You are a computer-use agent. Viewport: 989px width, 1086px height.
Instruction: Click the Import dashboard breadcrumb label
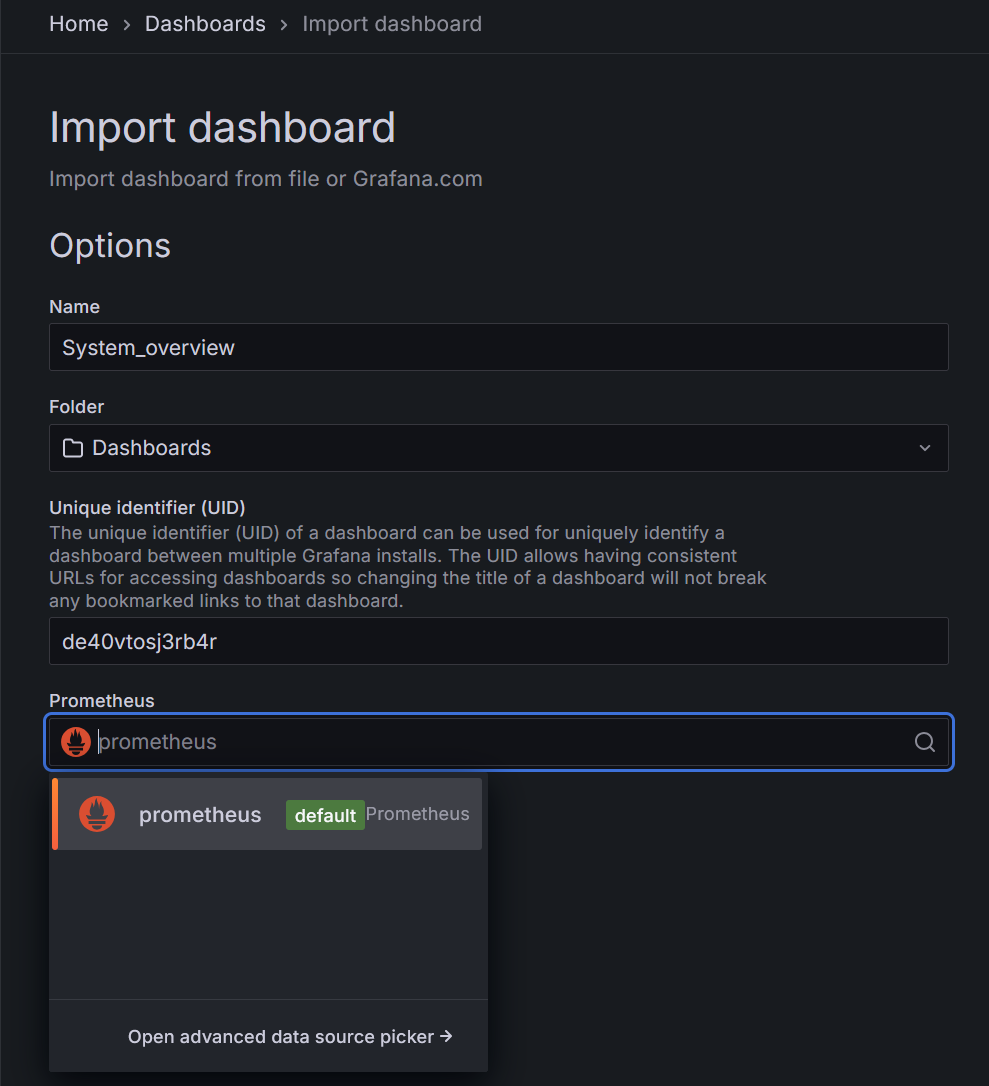pyautogui.click(x=391, y=24)
